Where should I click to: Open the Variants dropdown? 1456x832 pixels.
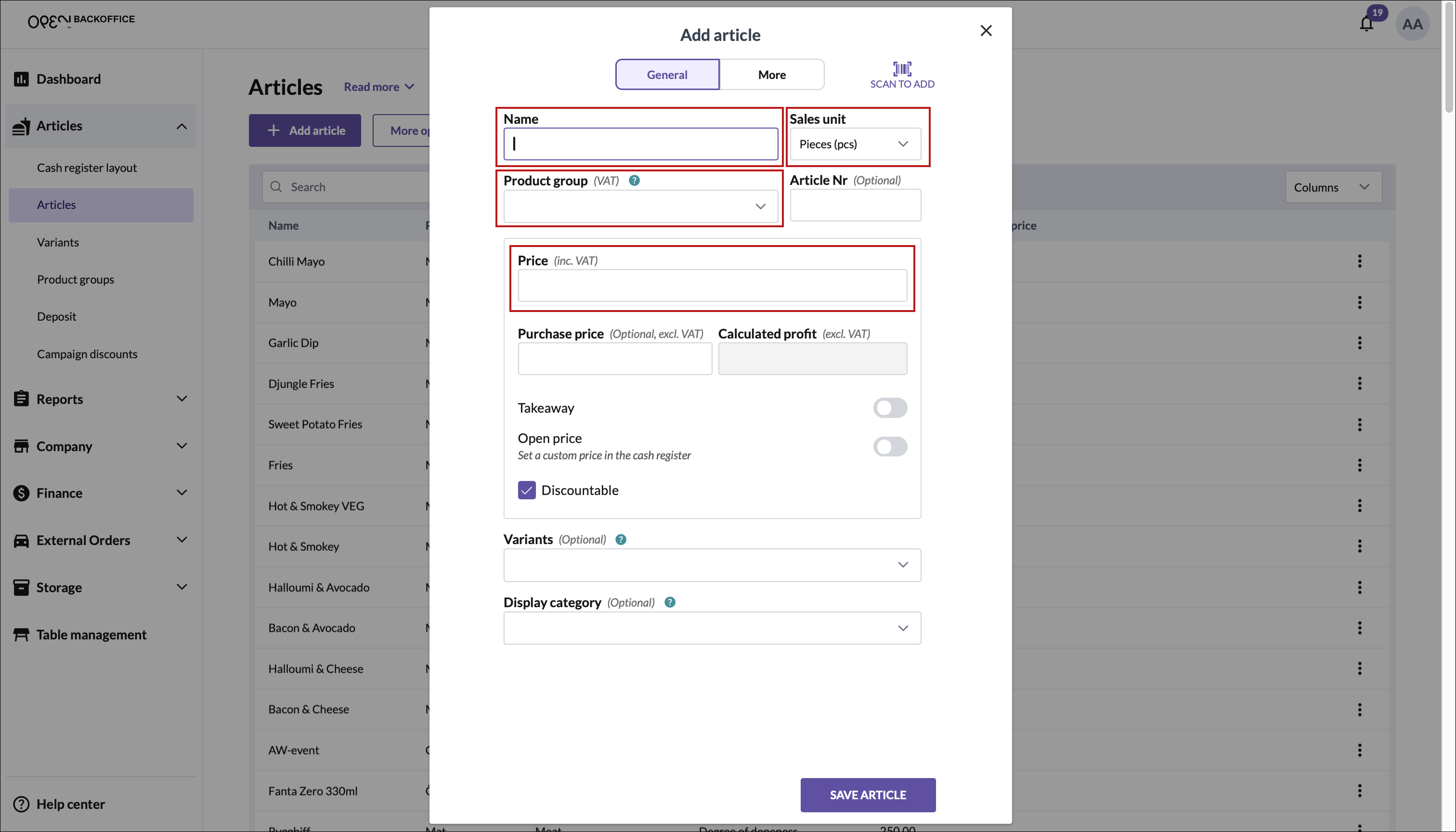tap(712, 565)
